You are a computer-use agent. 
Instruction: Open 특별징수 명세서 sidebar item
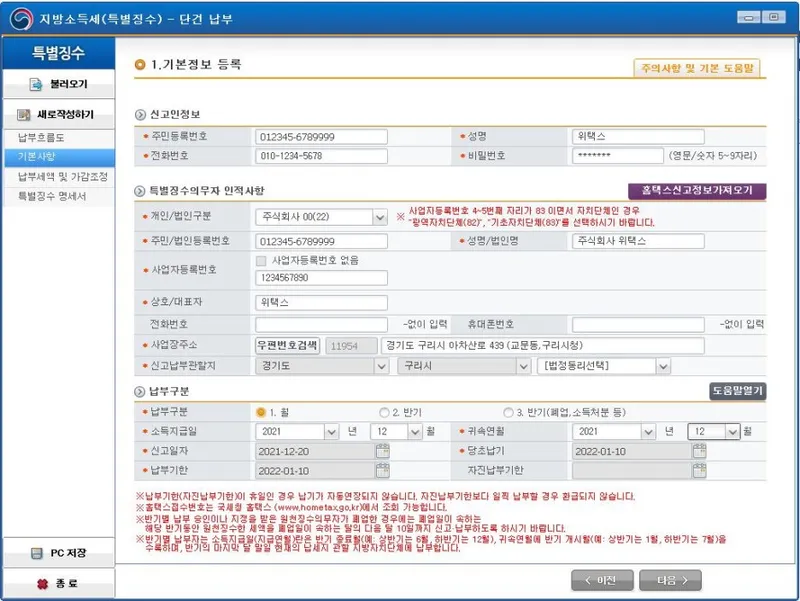pyautogui.click(x=59, y=196)
